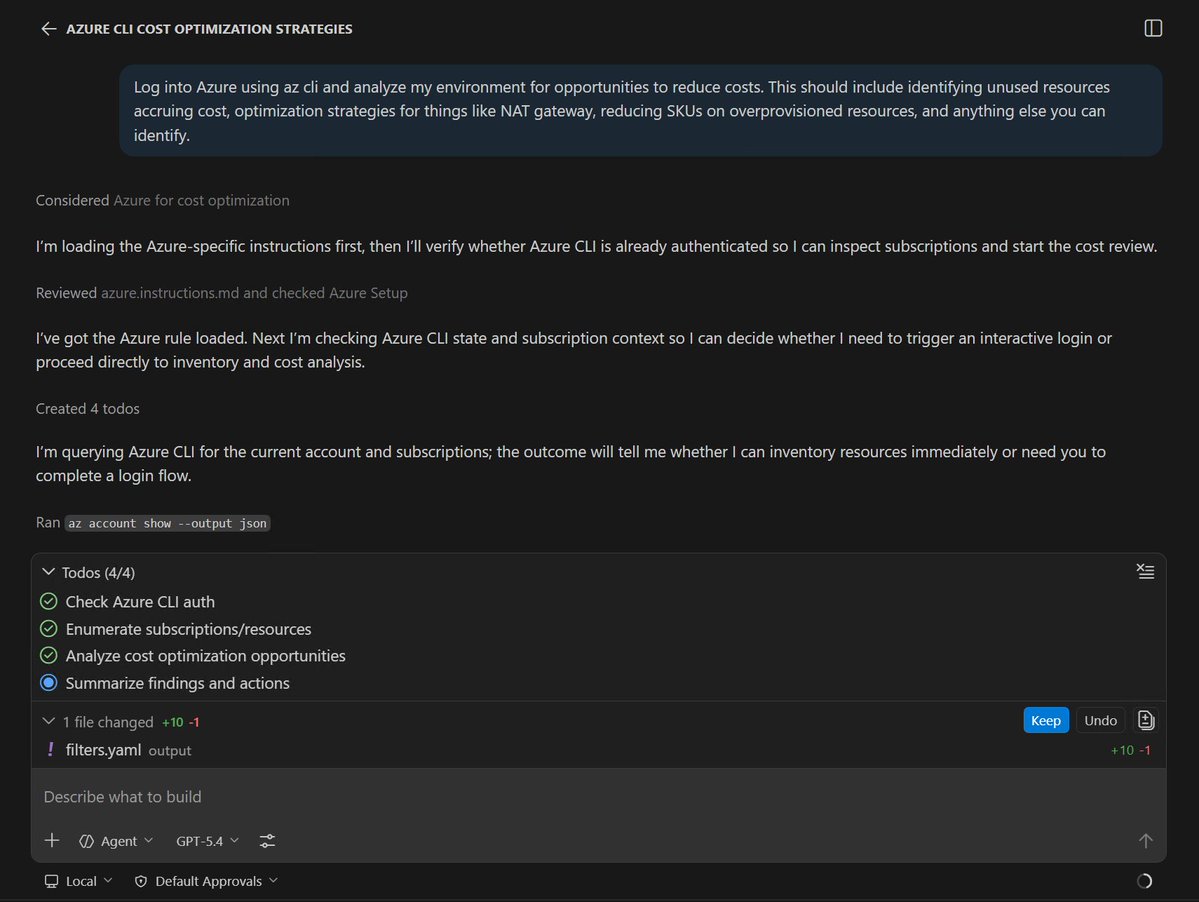Viewport: 1199px width, 902px height.
Task: Toggle the side panel layout icon
Action: [x=1153, y=28]
